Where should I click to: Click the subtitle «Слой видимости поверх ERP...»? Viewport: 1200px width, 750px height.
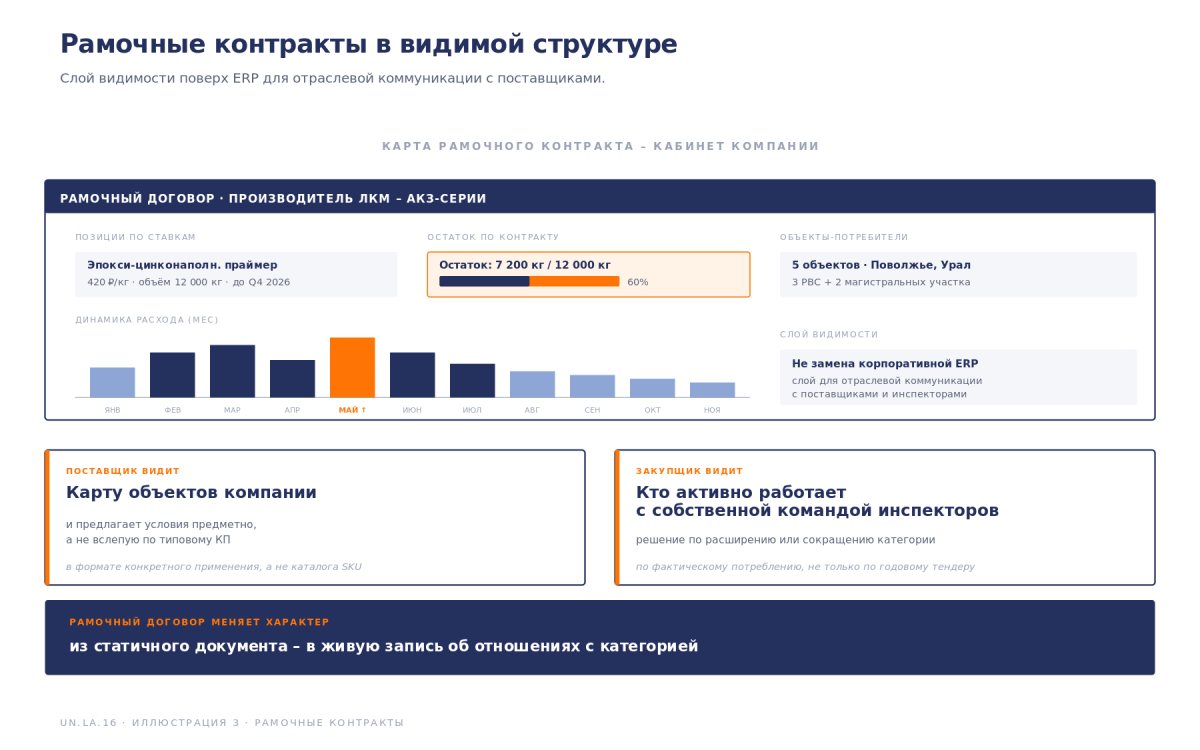(x=332, y=78)
